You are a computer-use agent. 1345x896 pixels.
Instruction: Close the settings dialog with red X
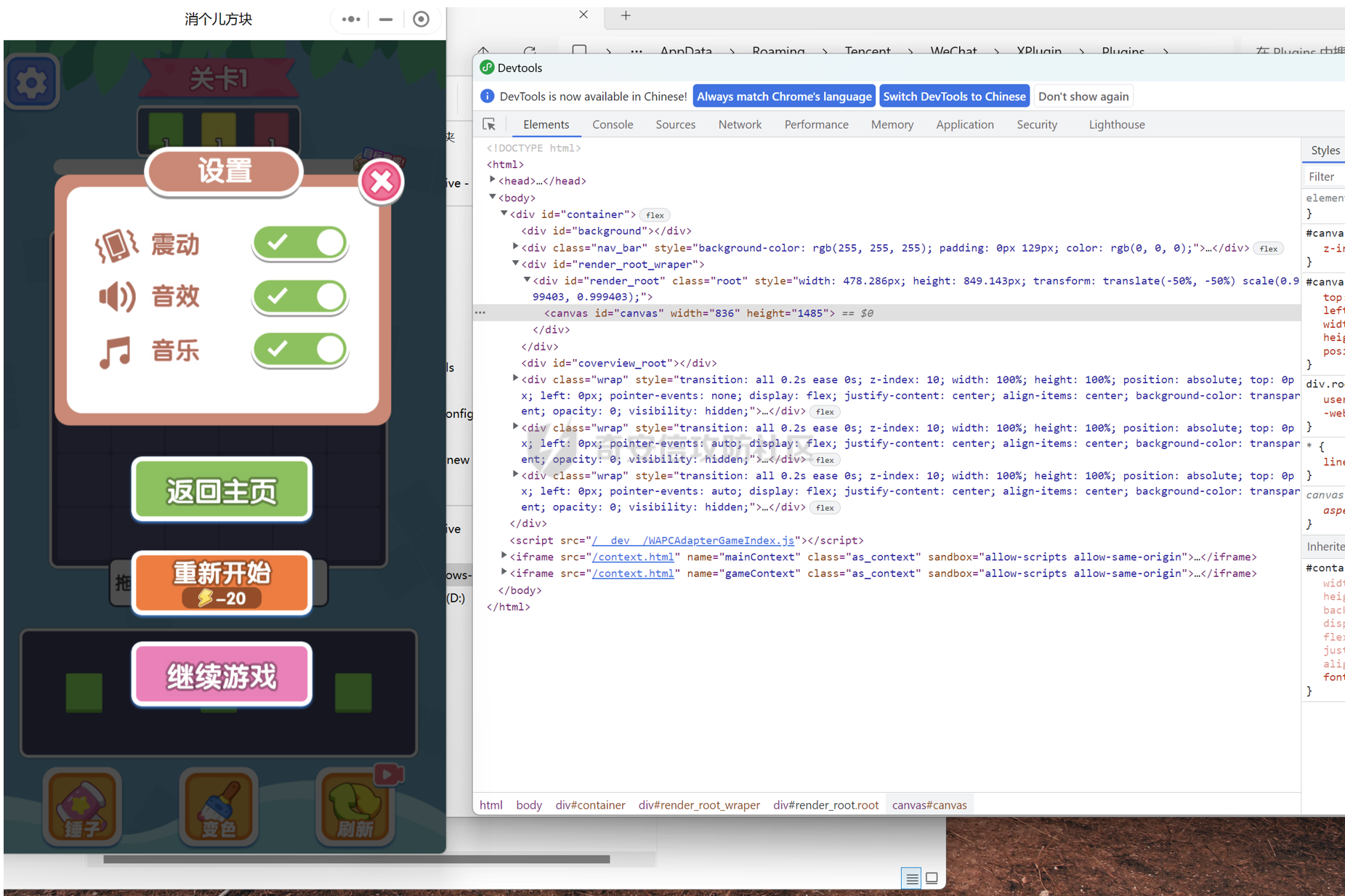tap(381, 181)
